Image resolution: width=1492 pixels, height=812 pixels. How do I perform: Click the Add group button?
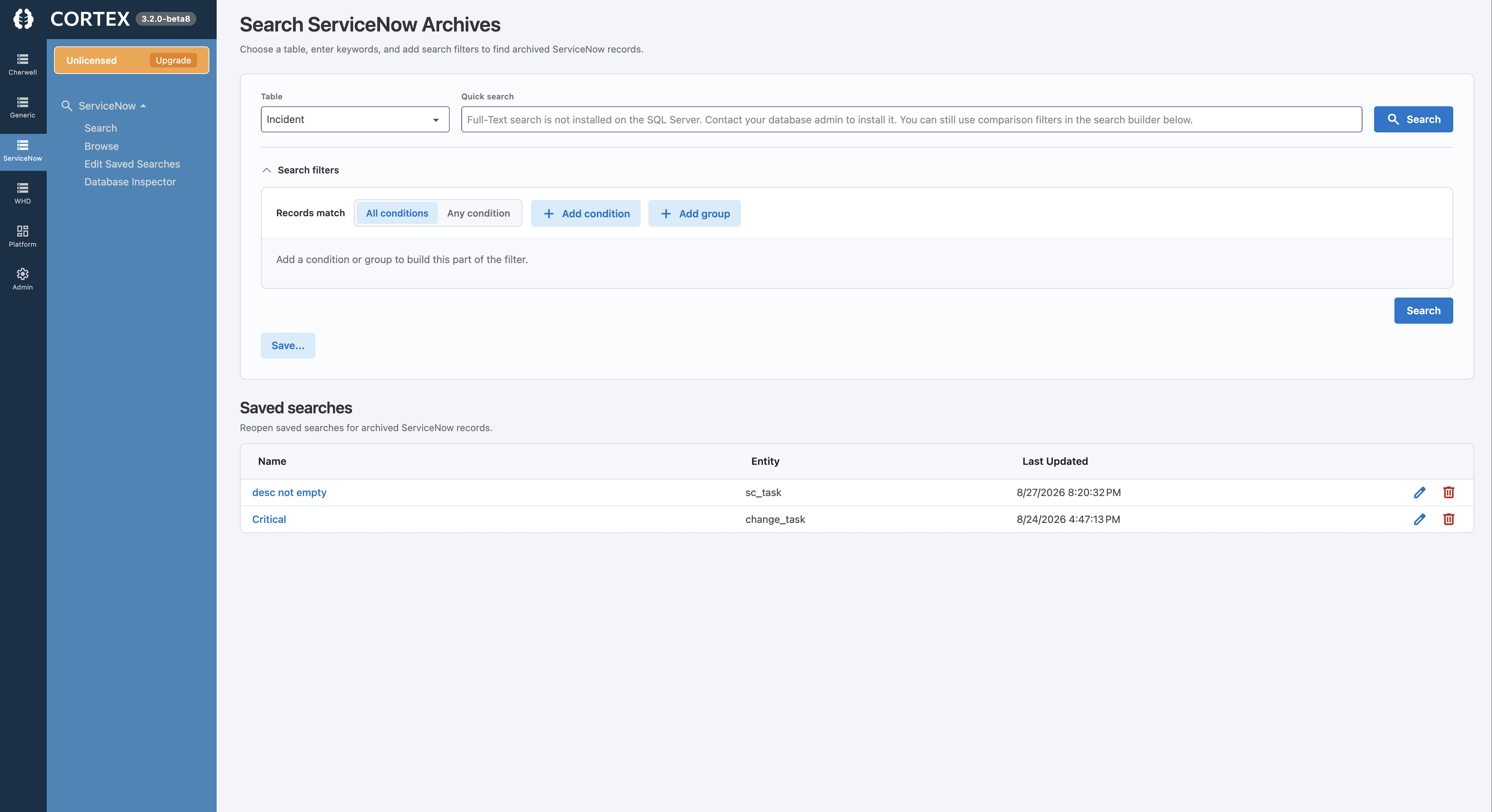click(694, 214)
